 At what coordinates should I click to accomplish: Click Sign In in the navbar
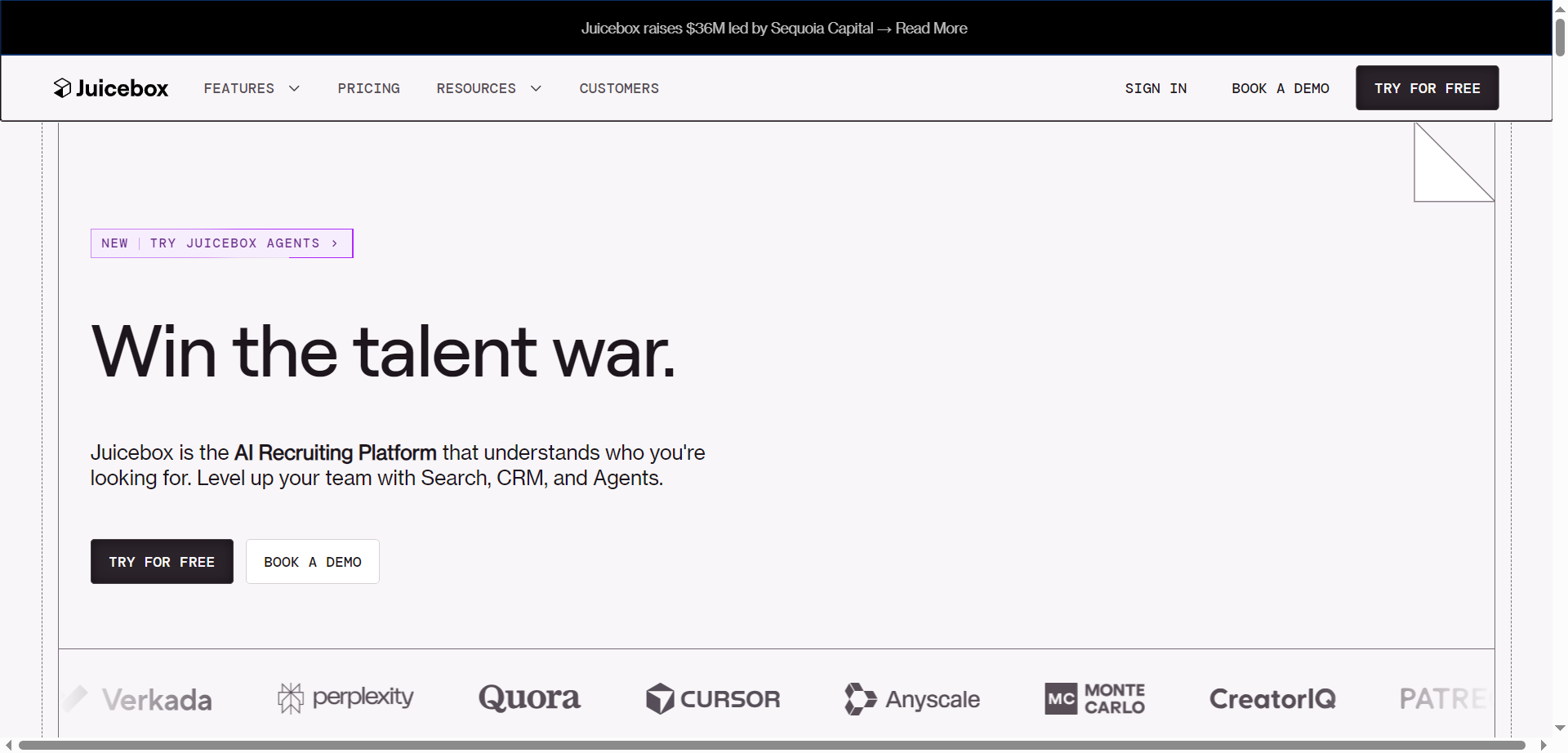pos(1156,88)
